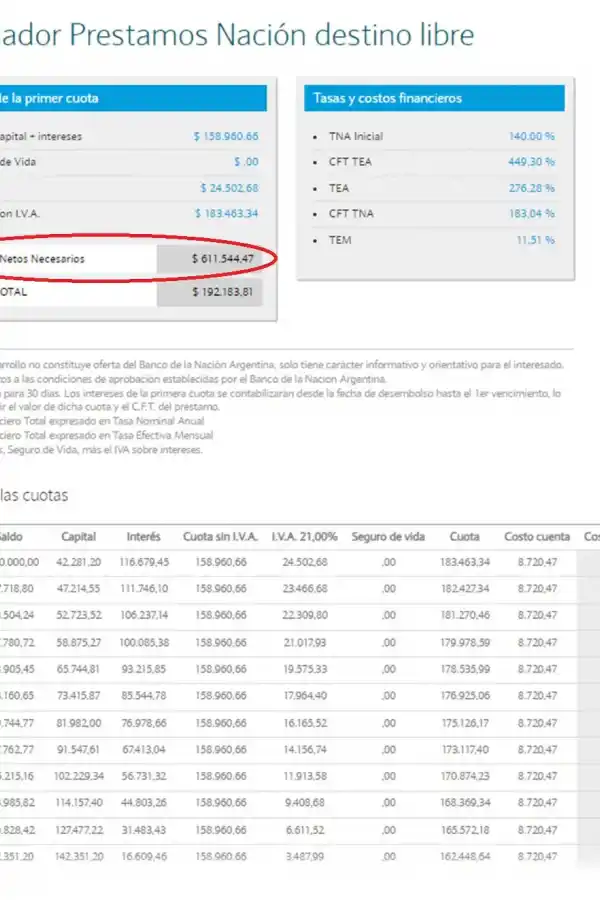This screenshot has height=900, width=600.
Task: Select the $ 192.183.81 total amount
Action: pos(223,292)
